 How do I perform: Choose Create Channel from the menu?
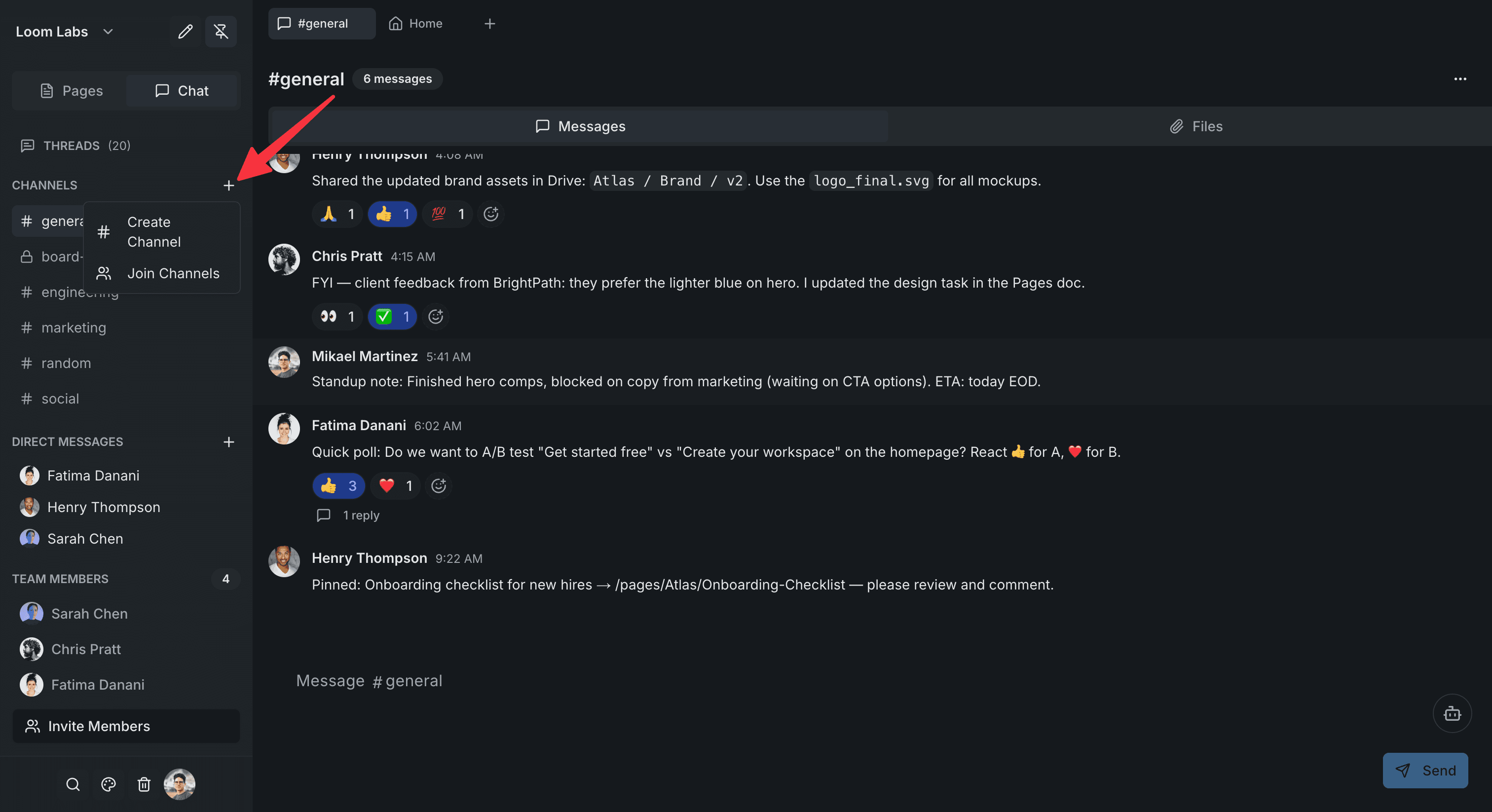[153, 232]
